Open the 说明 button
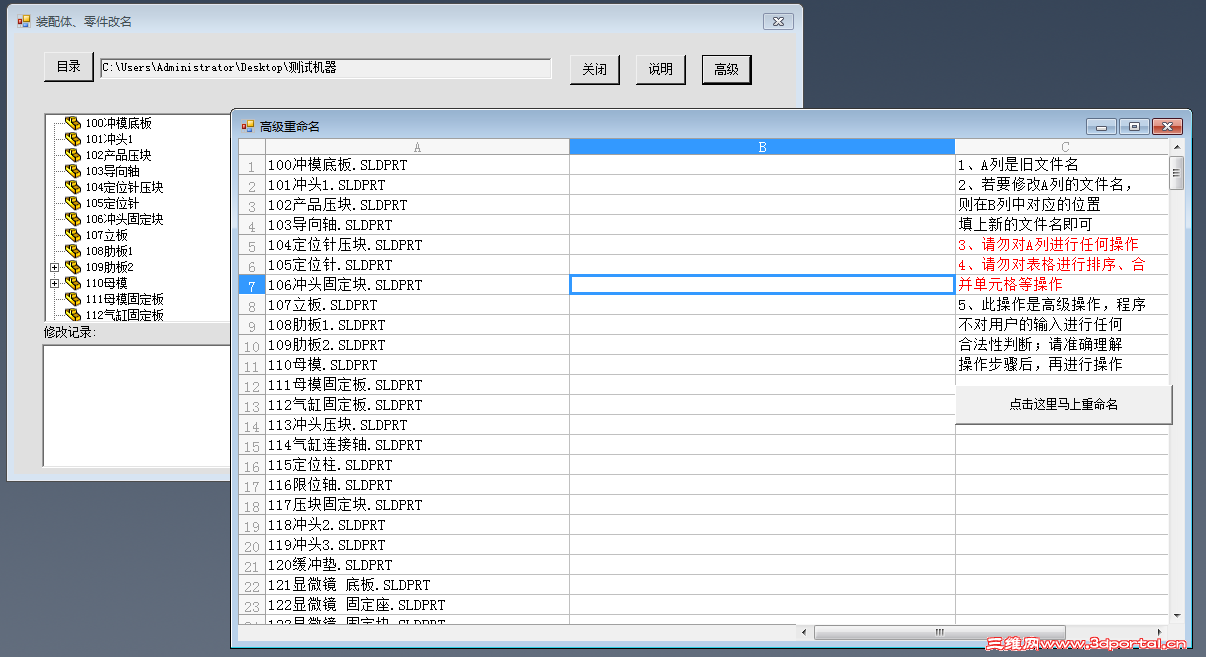 (x=661, y=69)
